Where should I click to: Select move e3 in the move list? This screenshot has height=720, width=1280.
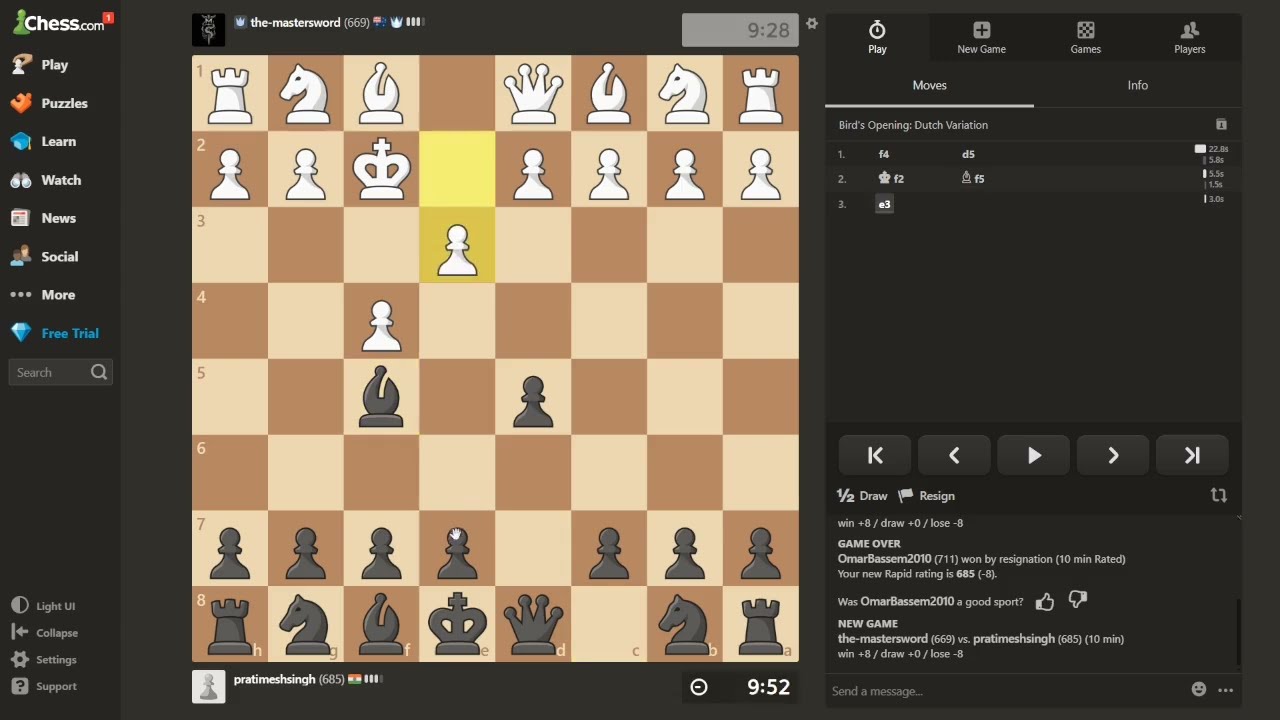tap(884, 204)
